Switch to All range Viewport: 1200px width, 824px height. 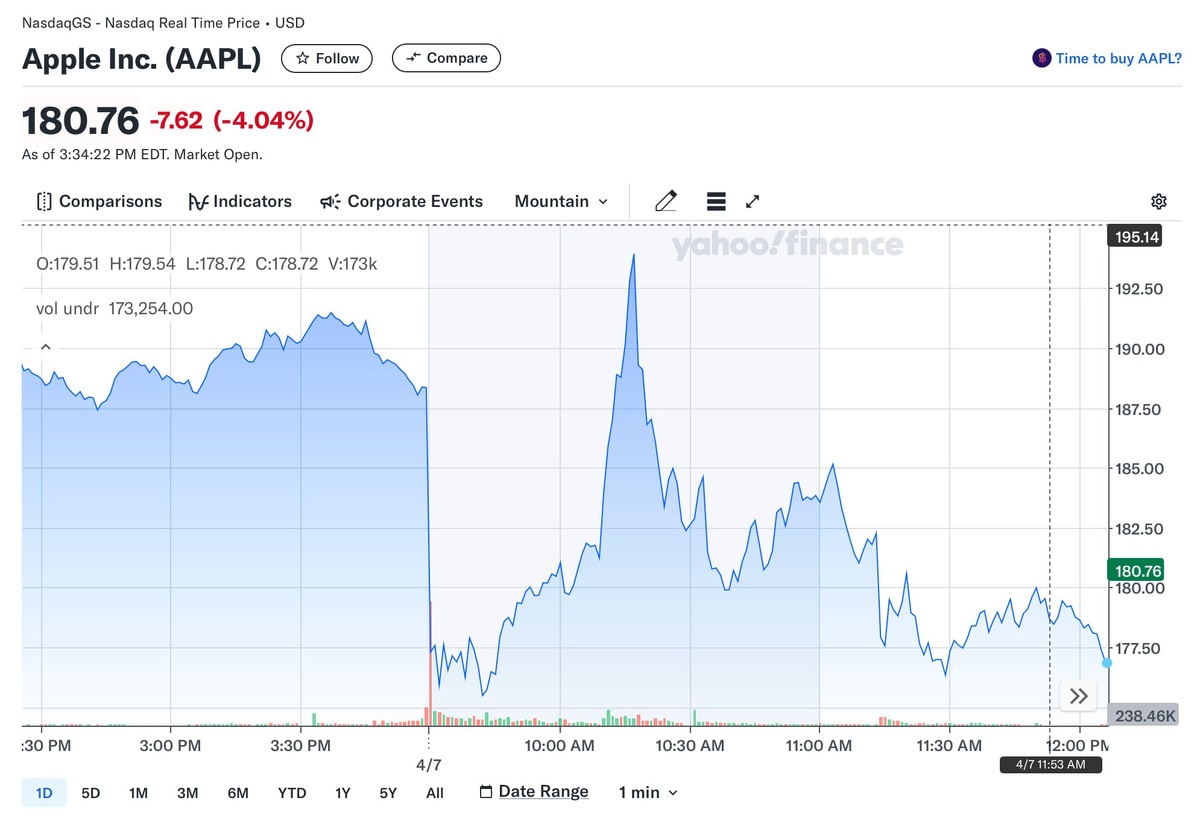point(435,793)
